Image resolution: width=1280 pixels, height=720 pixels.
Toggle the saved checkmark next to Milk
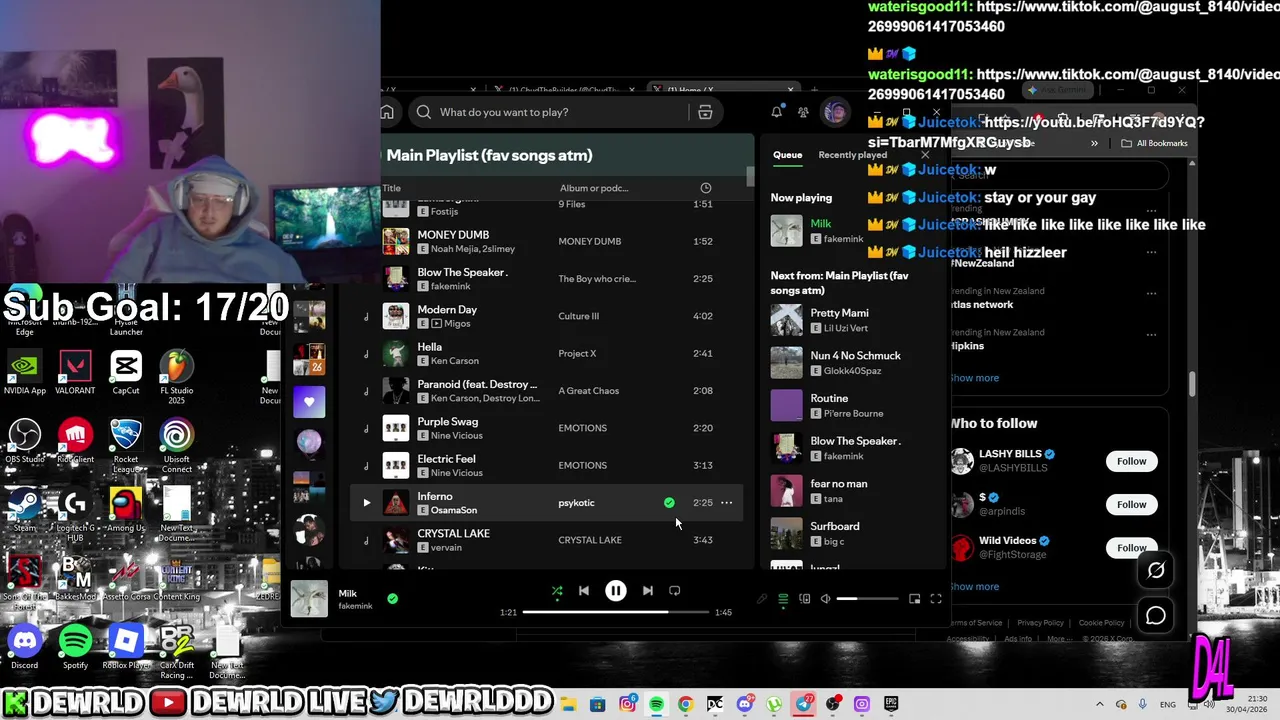point(392,599)
